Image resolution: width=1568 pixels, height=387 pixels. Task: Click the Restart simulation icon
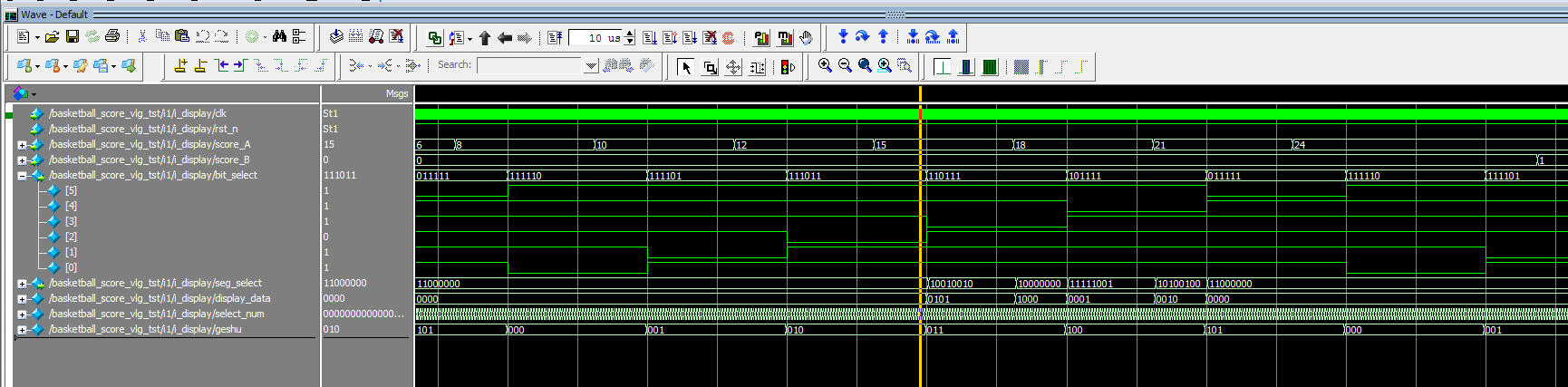click(555, 38)
